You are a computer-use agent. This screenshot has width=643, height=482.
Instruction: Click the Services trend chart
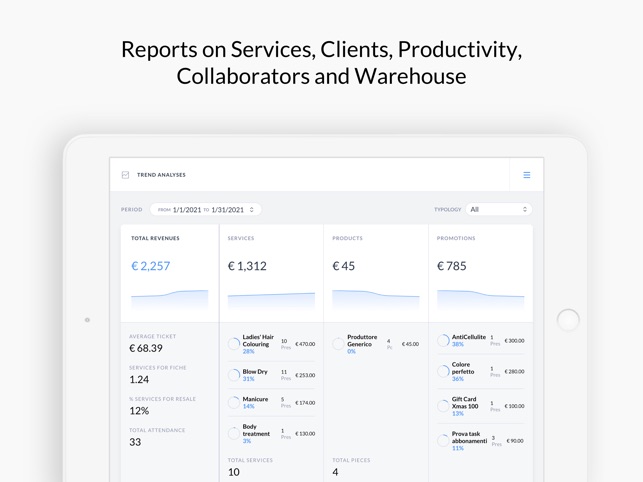[271, 300]
